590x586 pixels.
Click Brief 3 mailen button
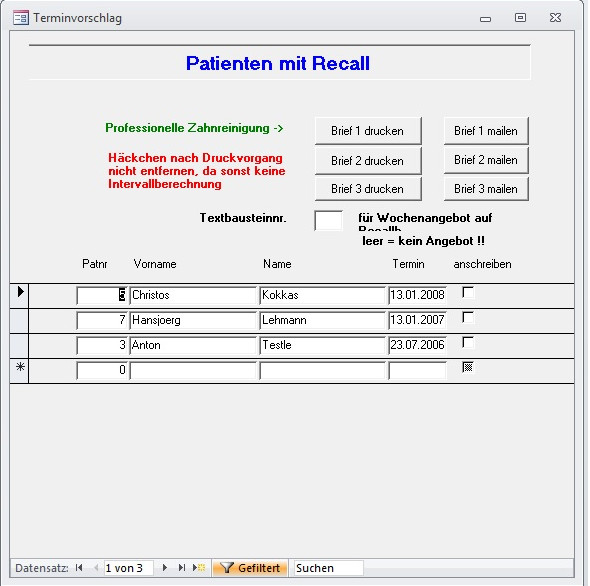486,189
